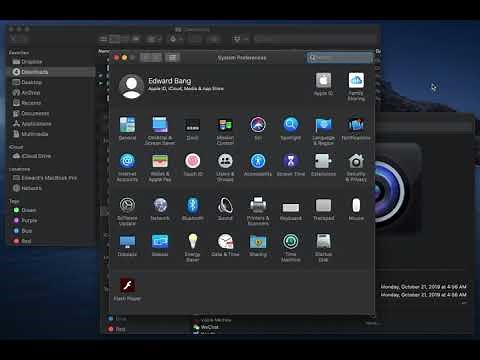The width and height of the screenshot is (480, 360).
Task: Open Mission Control preferences
Action: 225,130
